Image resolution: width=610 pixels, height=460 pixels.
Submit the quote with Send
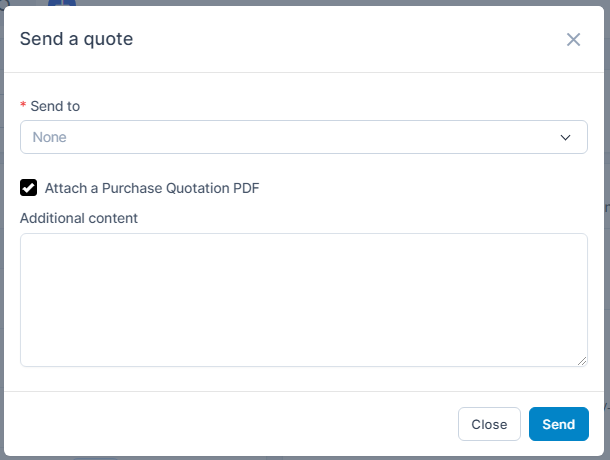coord(558,424)
